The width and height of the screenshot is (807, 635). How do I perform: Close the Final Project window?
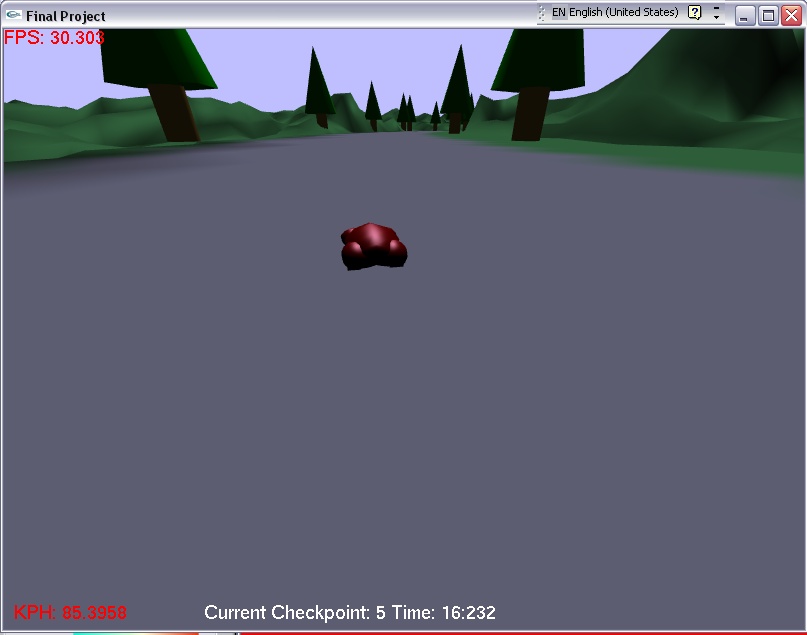click(791, 15)
